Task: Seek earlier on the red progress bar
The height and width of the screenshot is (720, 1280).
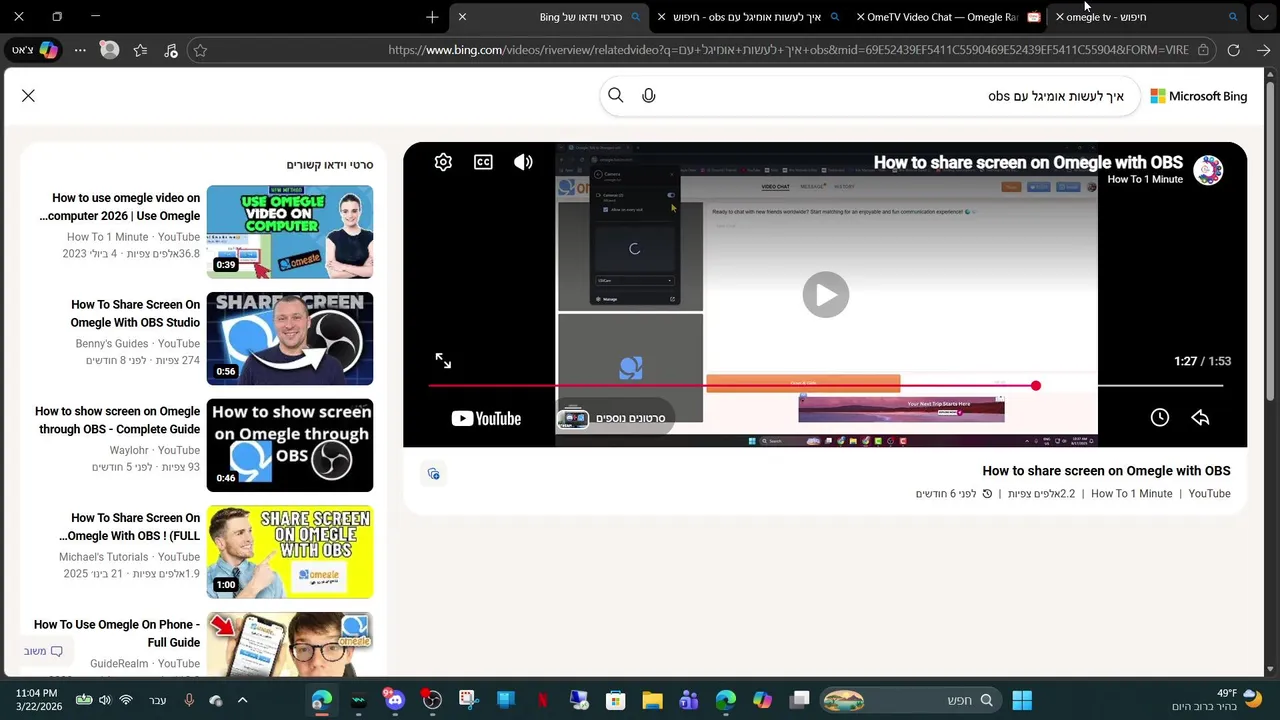Action: pos(731,385)
